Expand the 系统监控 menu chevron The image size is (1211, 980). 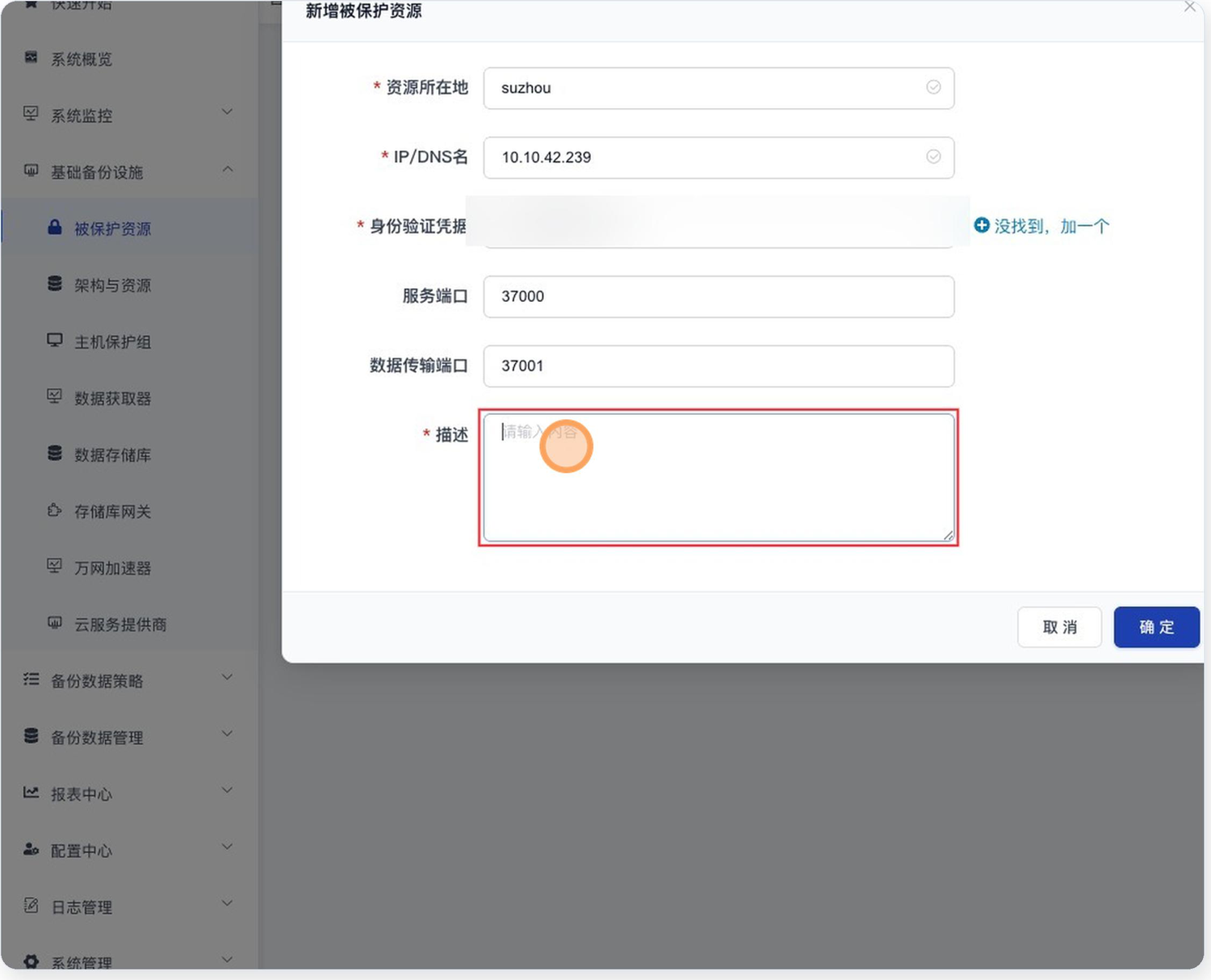228,111
